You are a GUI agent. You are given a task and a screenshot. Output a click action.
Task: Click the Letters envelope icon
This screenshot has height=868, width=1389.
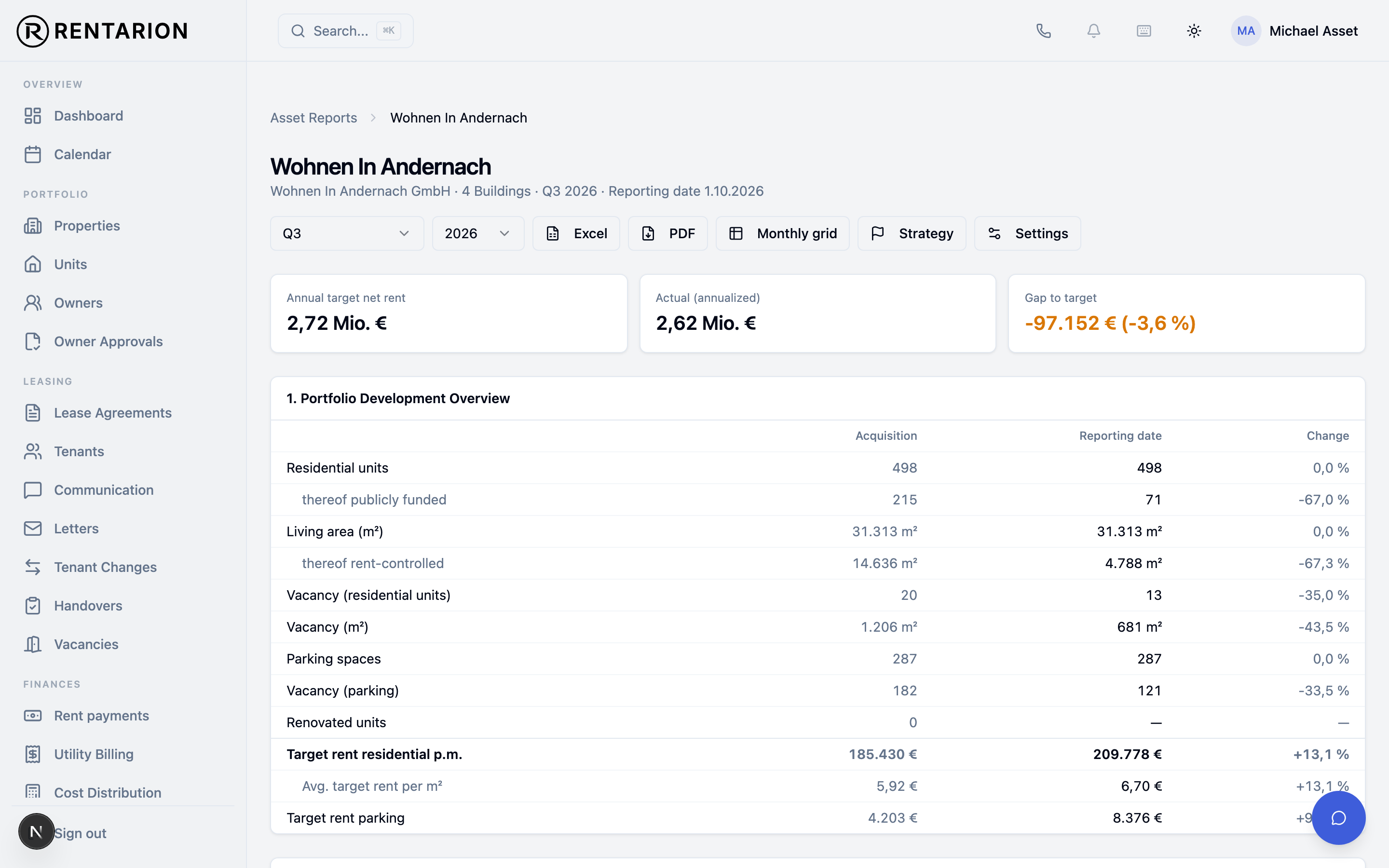[x=33, y=529]
